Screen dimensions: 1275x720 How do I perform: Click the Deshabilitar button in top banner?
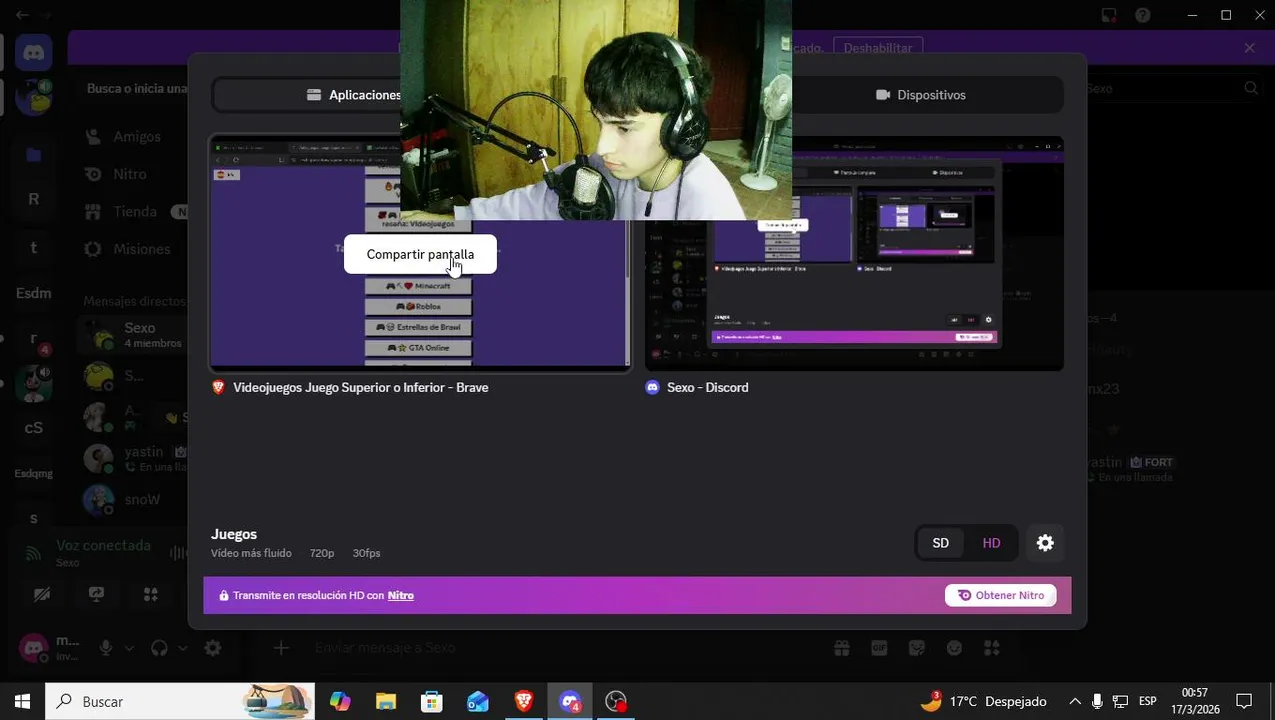[x=878, y=48]
